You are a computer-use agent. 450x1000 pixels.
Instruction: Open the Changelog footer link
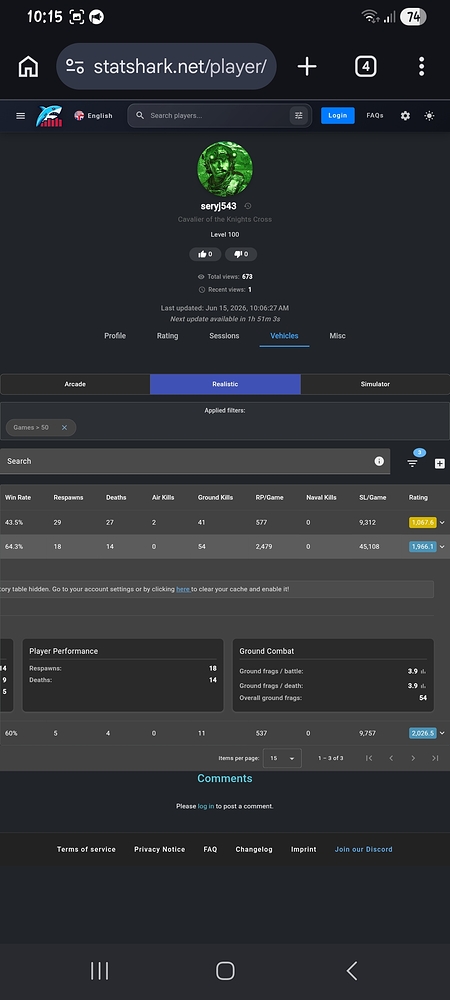click(x=254, y=849)
